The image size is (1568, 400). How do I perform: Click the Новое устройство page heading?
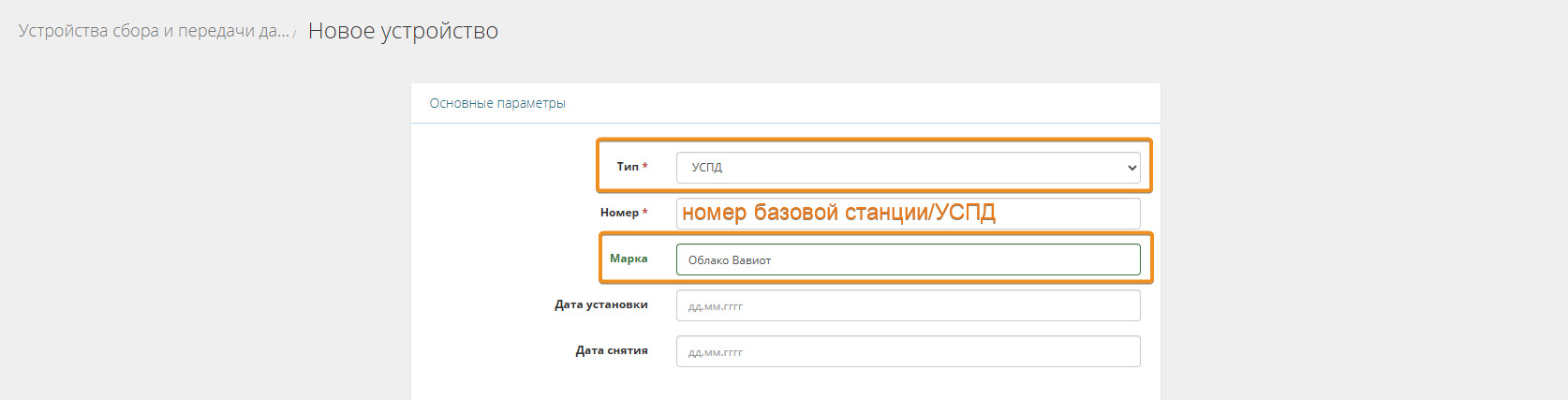click(x=403, y=31)
